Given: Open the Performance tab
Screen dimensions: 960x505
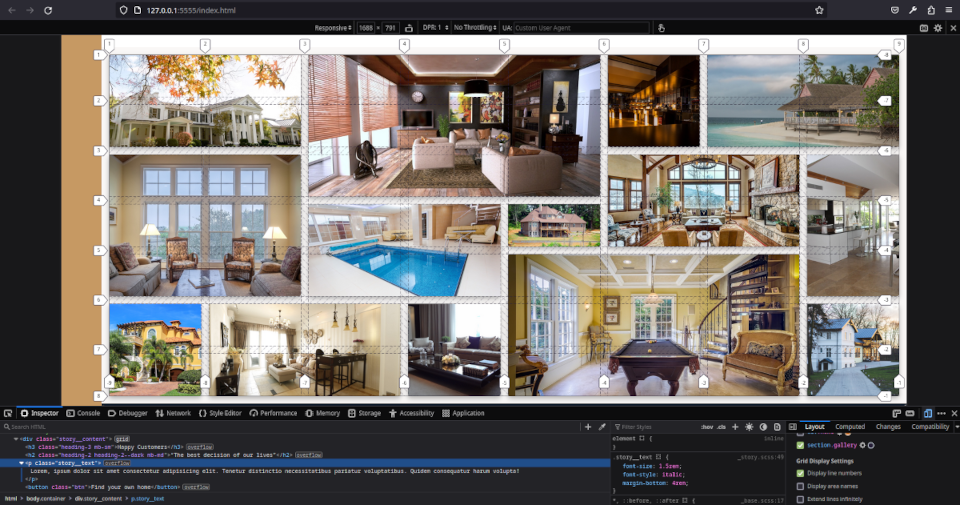Looking at the screenshot, I should point(273,413).
